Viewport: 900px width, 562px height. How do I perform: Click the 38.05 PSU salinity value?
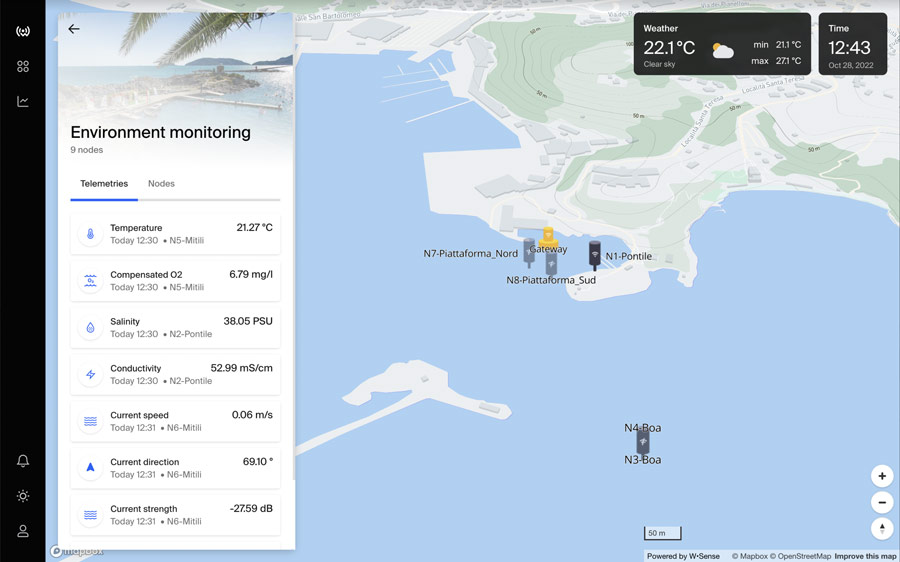tap(248, 321)
